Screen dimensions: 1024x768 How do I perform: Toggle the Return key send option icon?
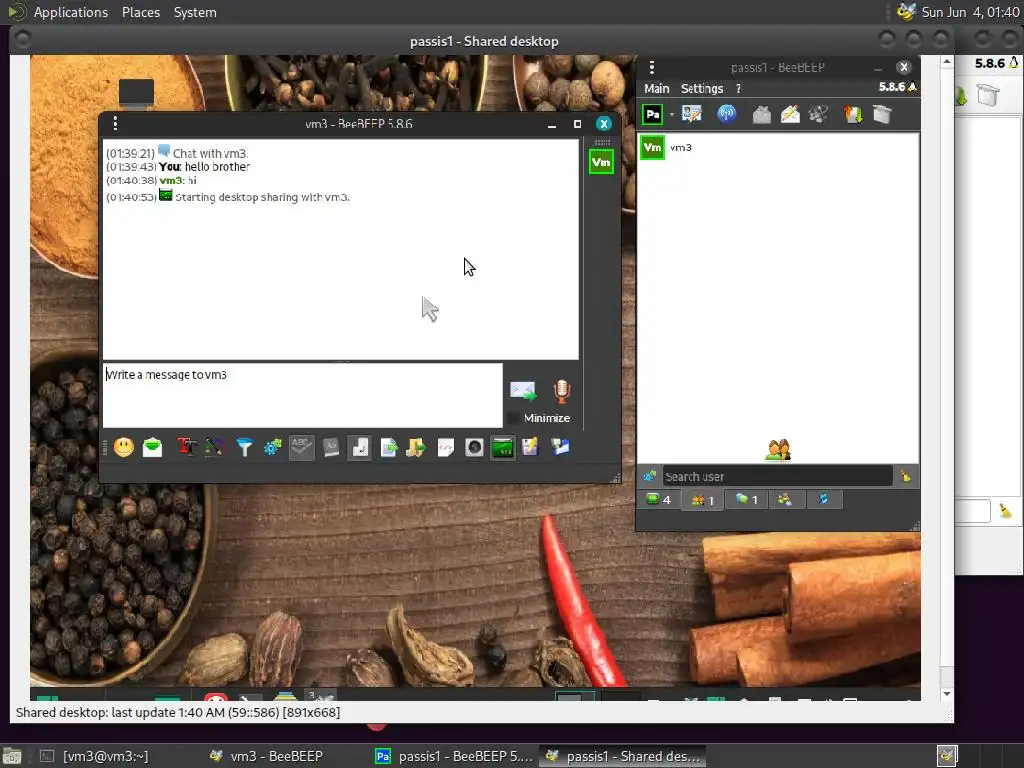click(x=359, y=447)
